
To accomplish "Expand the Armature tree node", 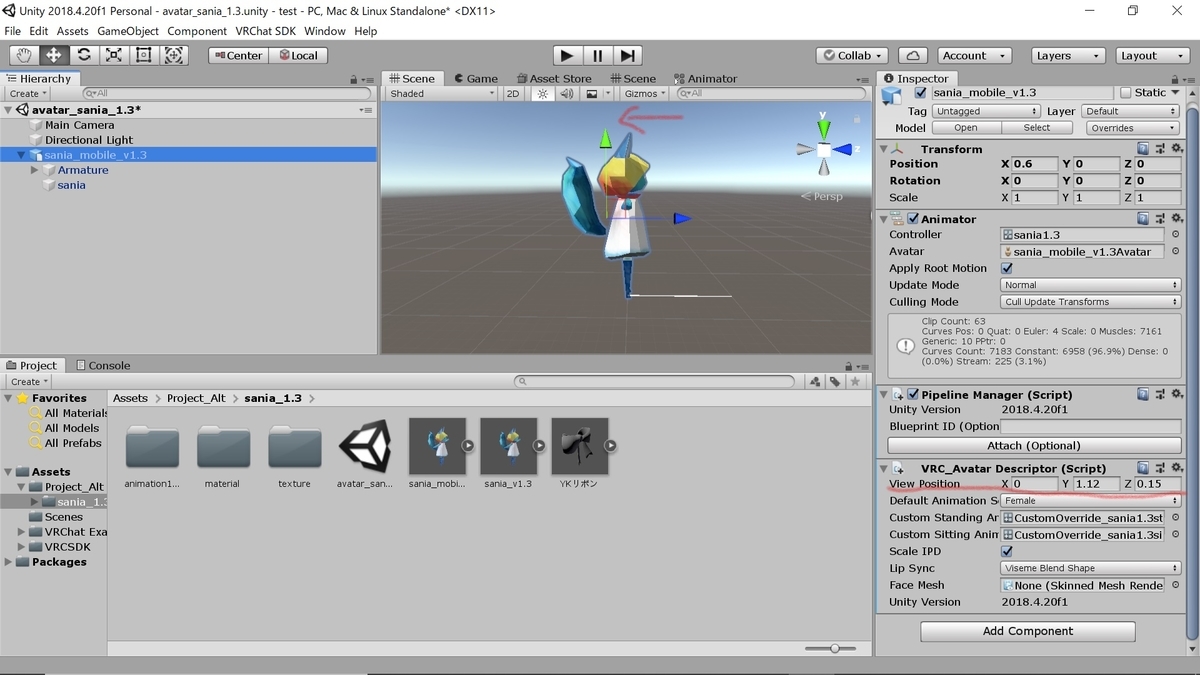I will 35,170.
